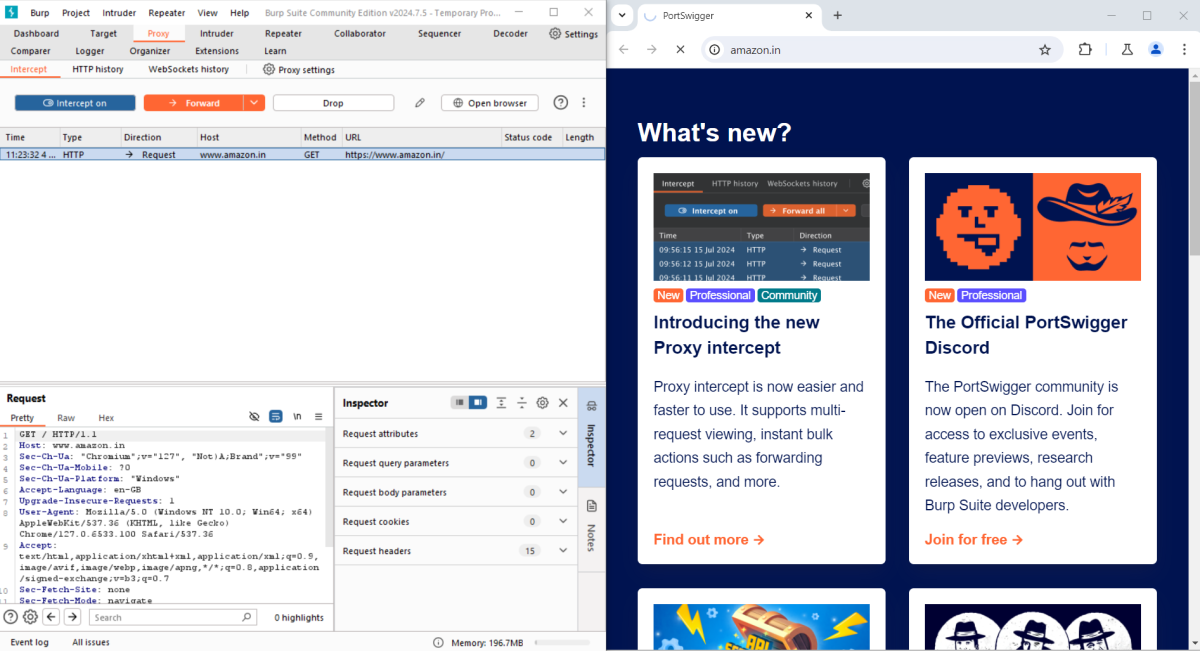Image resolution: width=1200 pixels, height=651 pixels.
Task: Open the Notes side tab
Action: pos(591,530)
